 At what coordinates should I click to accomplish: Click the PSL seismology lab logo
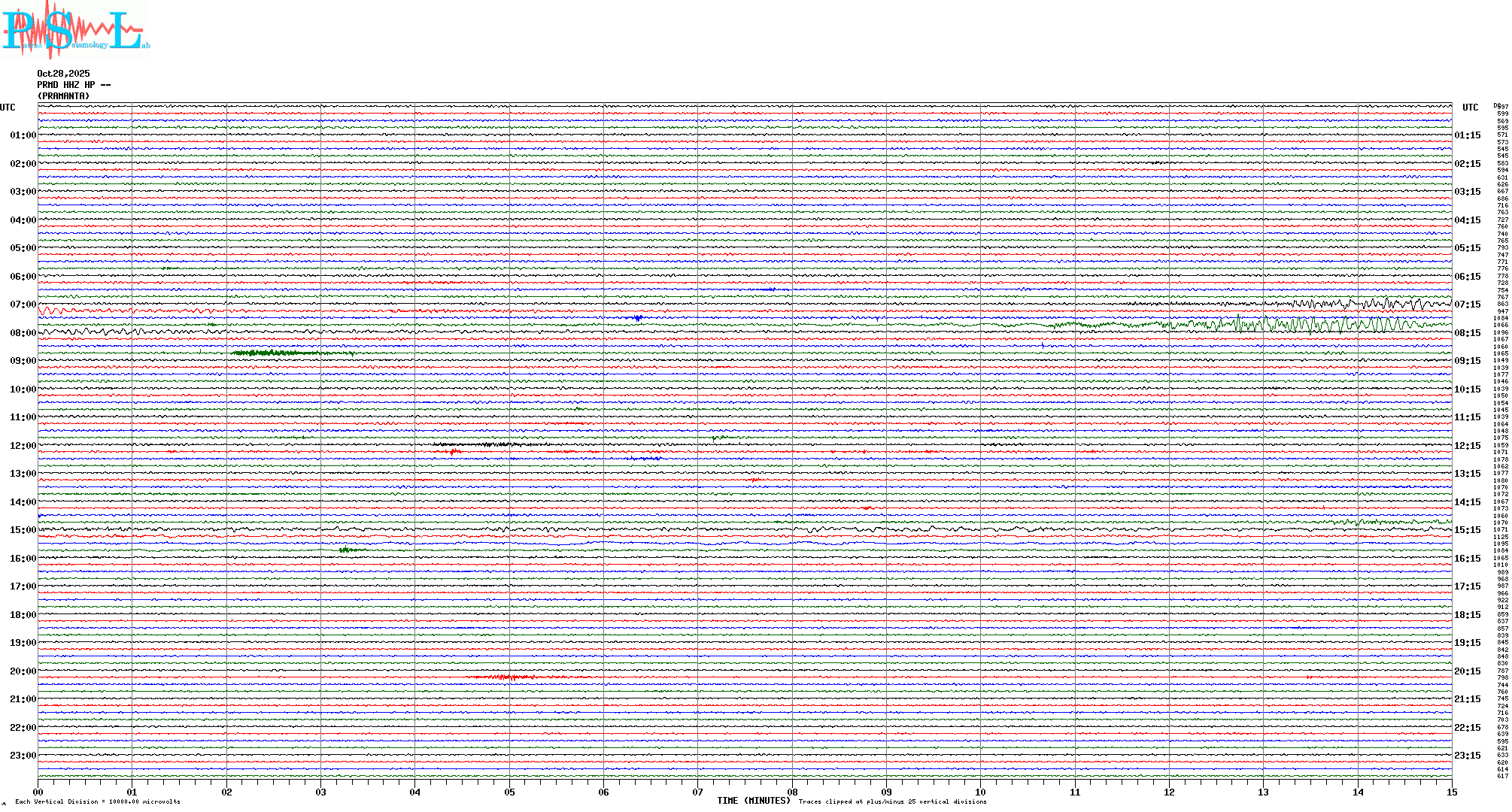pyautogui.click(x=75, y=29)
